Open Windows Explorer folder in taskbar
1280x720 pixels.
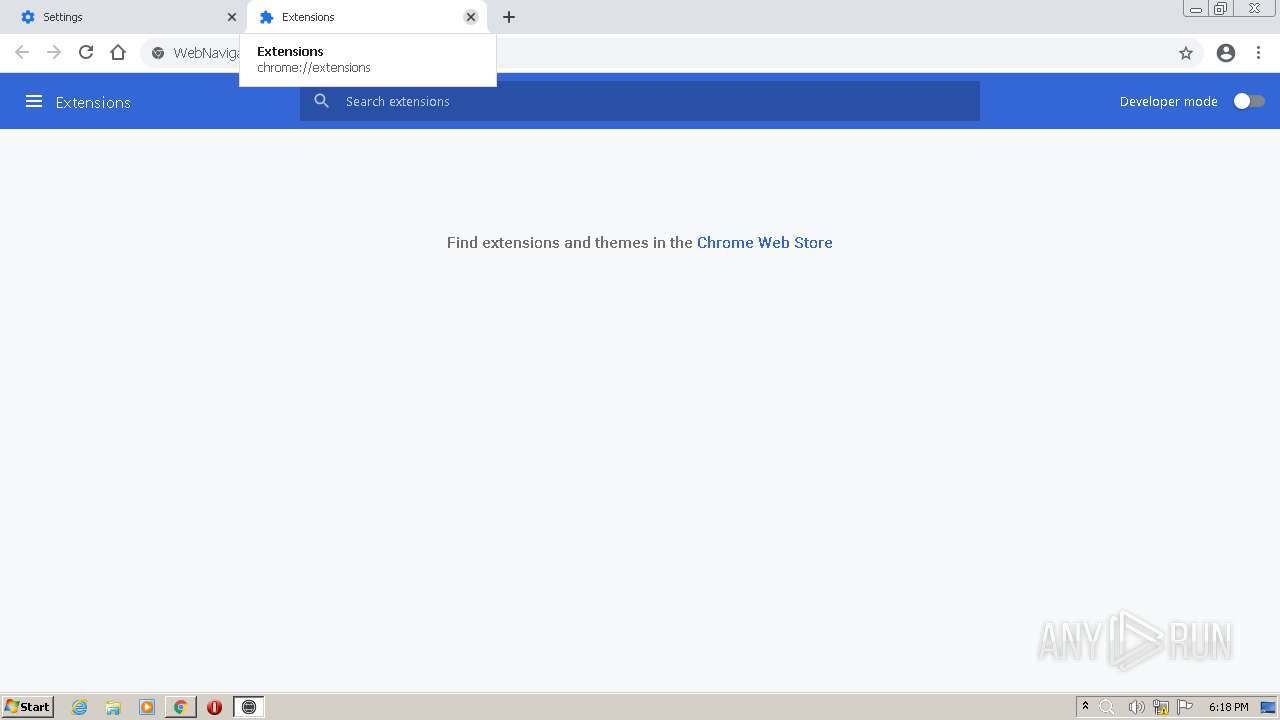click(x=113, y=707)
